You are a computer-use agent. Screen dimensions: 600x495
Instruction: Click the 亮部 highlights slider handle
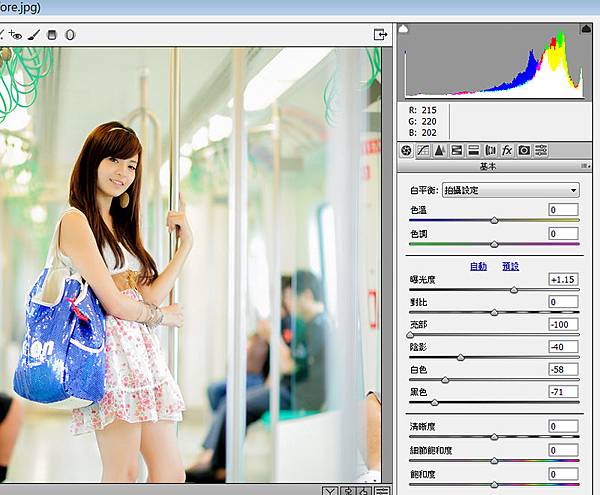click(410, 335)
